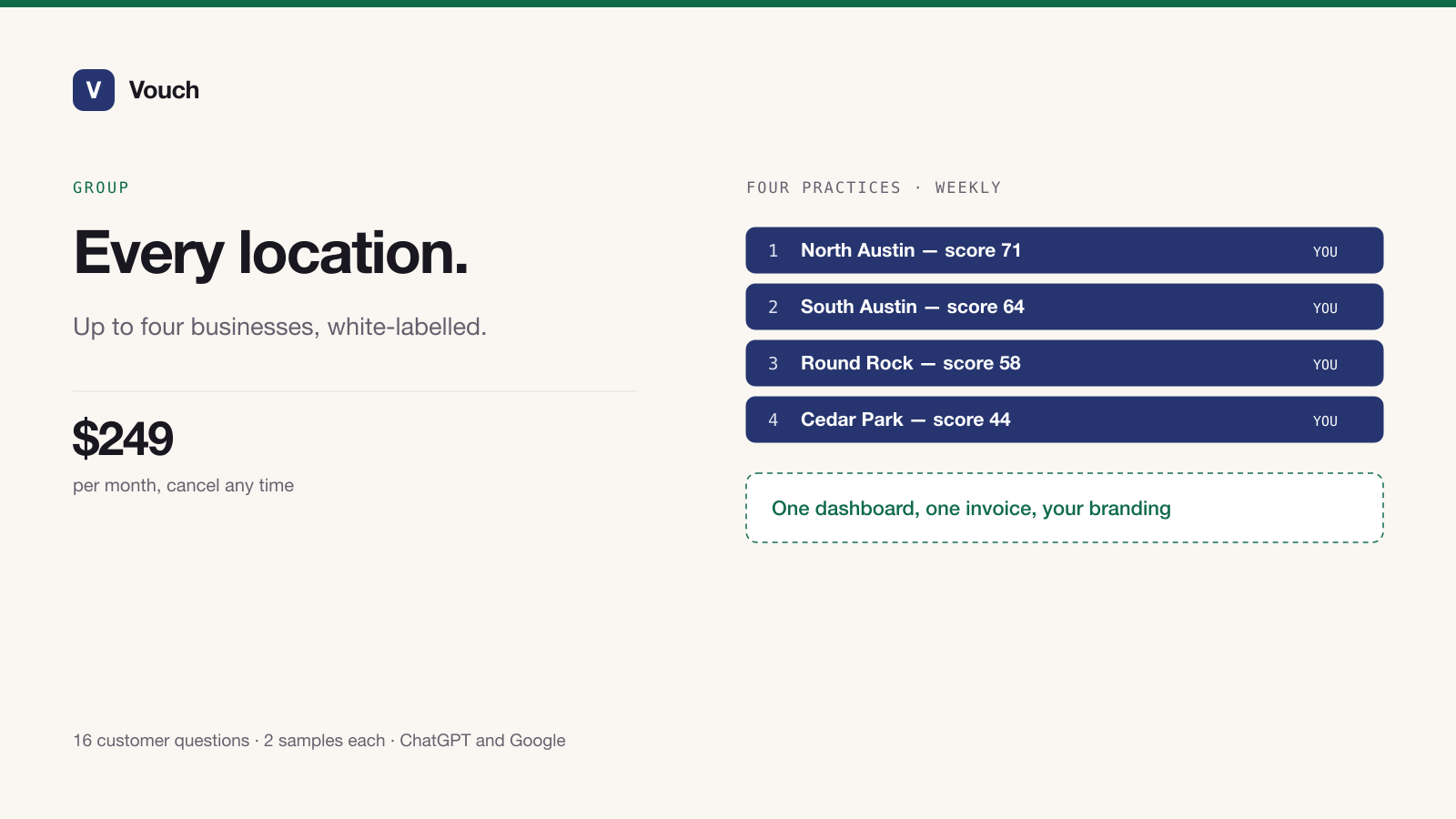
Task: Click rank number 2 beside South Austin
Action: pos(773,307)
